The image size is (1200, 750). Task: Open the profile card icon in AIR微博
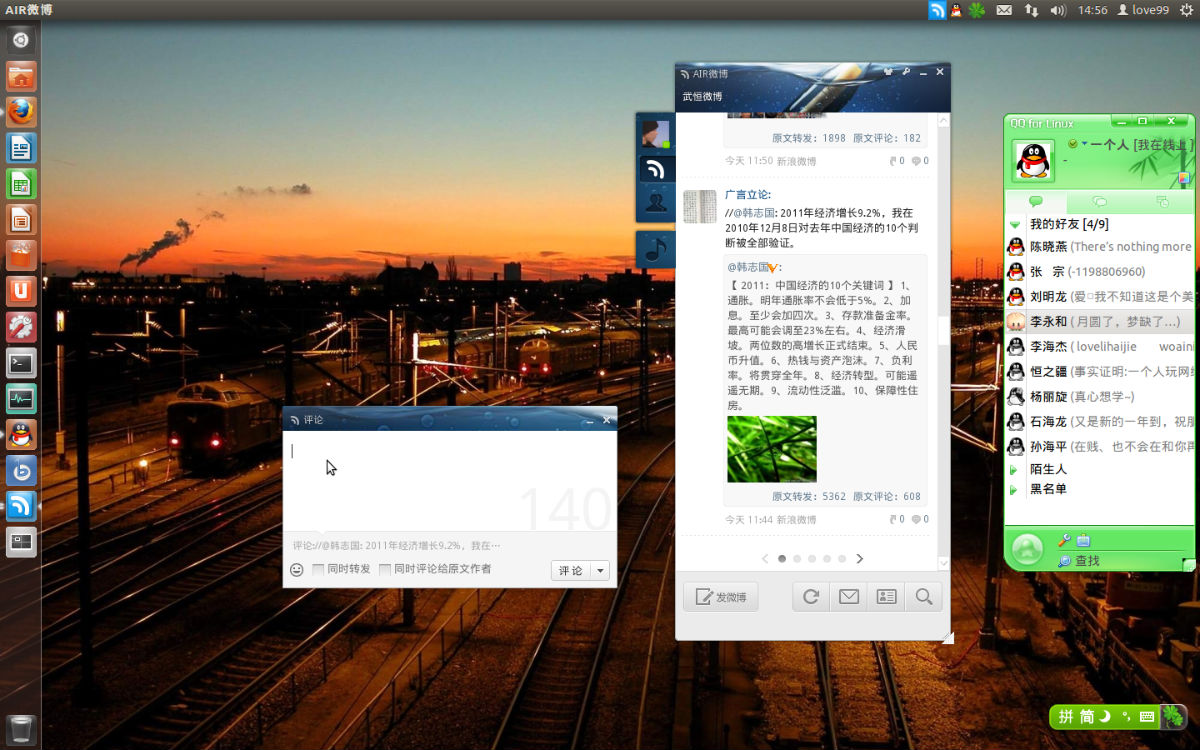[x=886, y=597]
